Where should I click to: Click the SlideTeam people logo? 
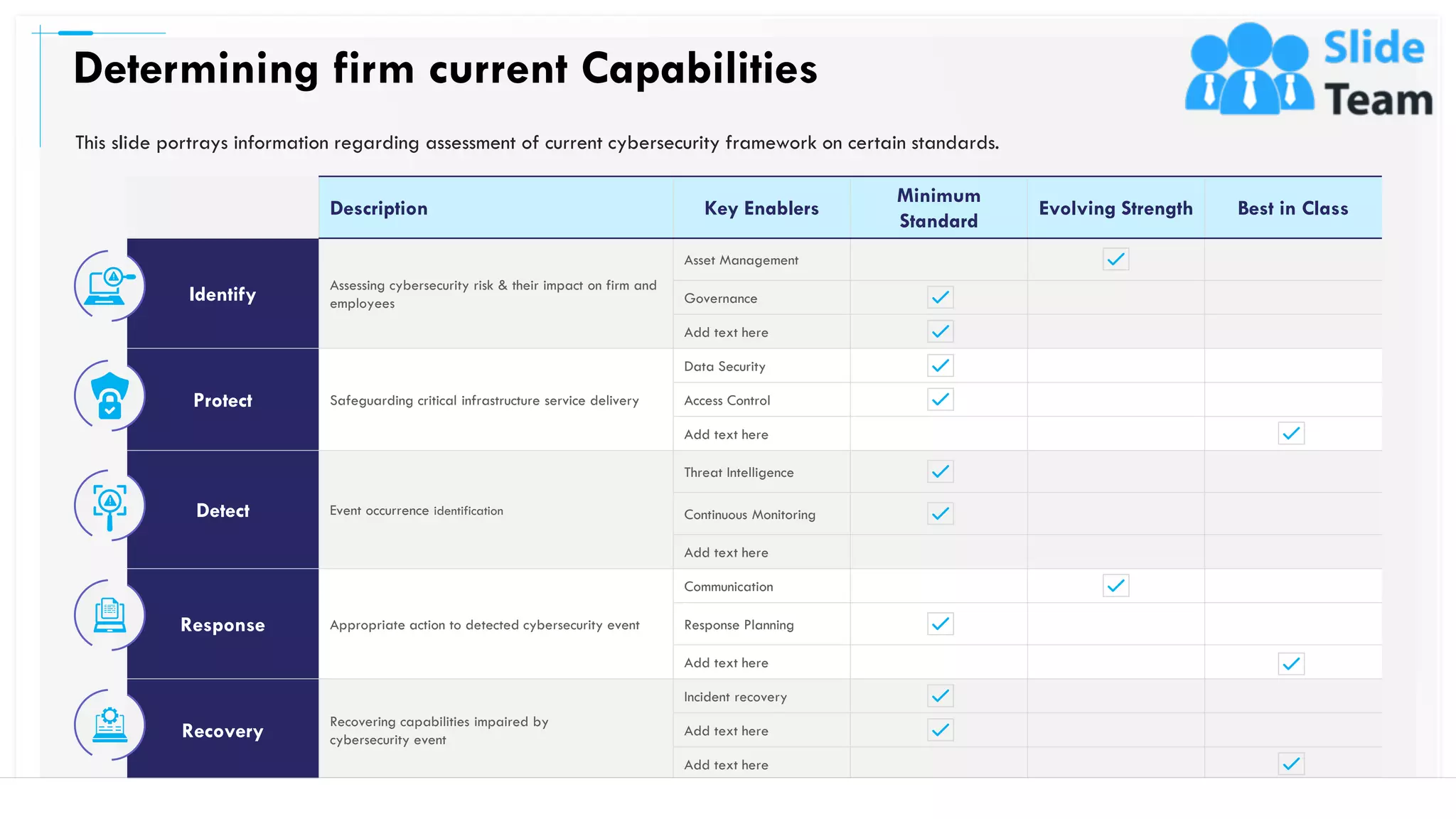point(1249,69)
